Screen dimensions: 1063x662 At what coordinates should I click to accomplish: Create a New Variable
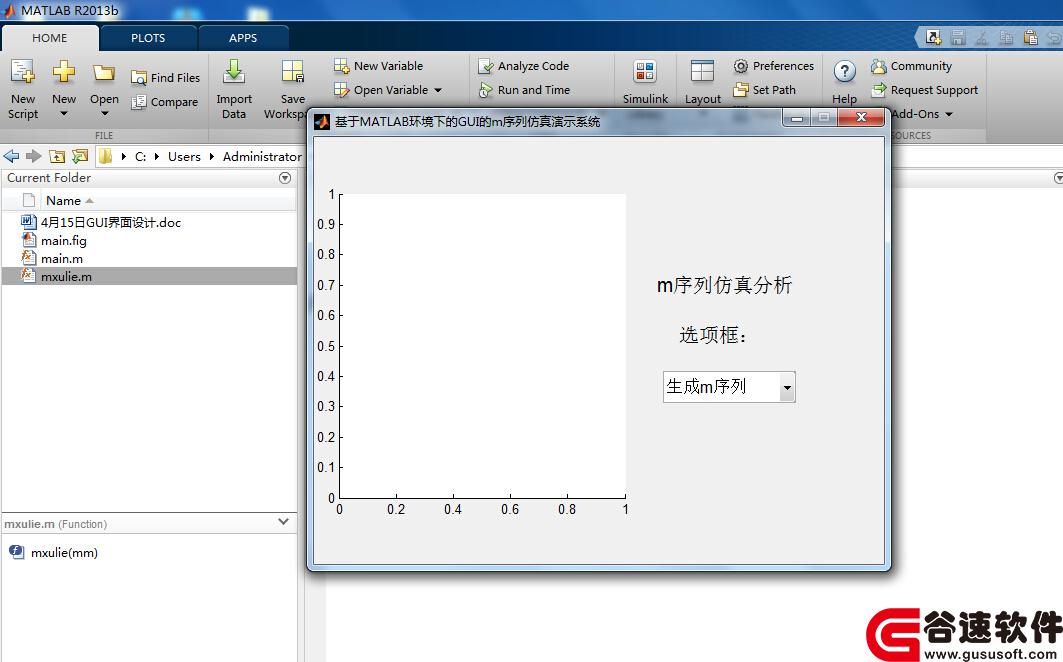[x=378, y=66]
